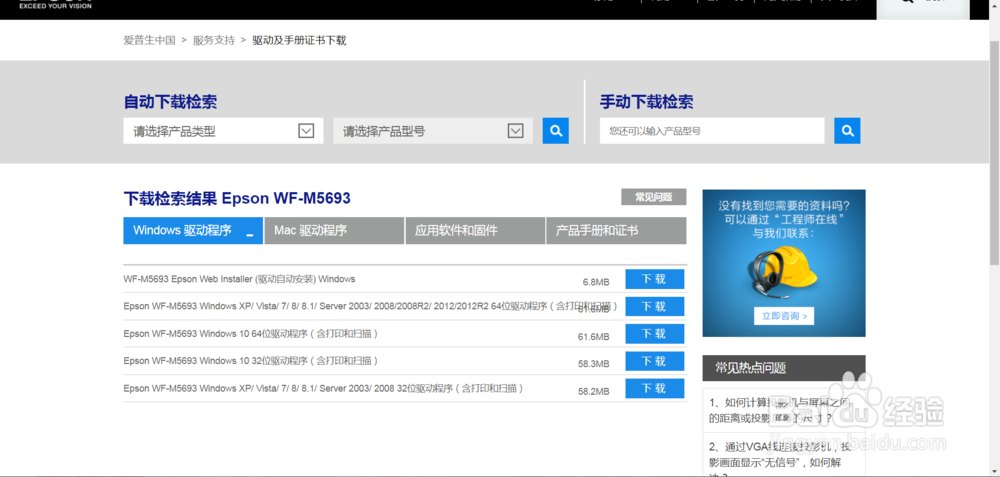The width and height of the screenshot is (1000, 477).
Task: Click Epson WF-M5693 Windows 10 64位驱动程序 text
Action: click(x=251, y=334)
